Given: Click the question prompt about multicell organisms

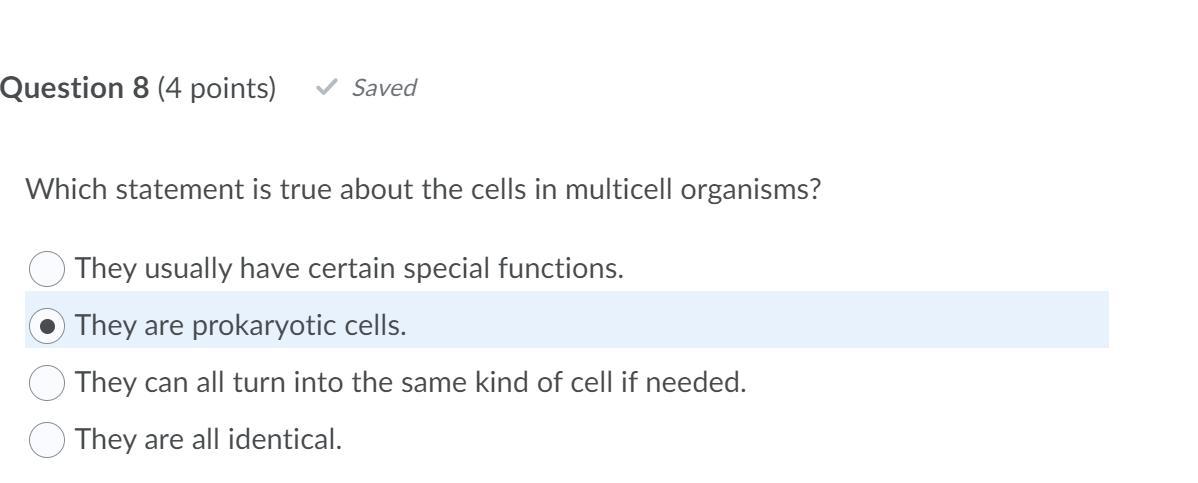Looking at the screenshot, I should (x=422, y=189).
